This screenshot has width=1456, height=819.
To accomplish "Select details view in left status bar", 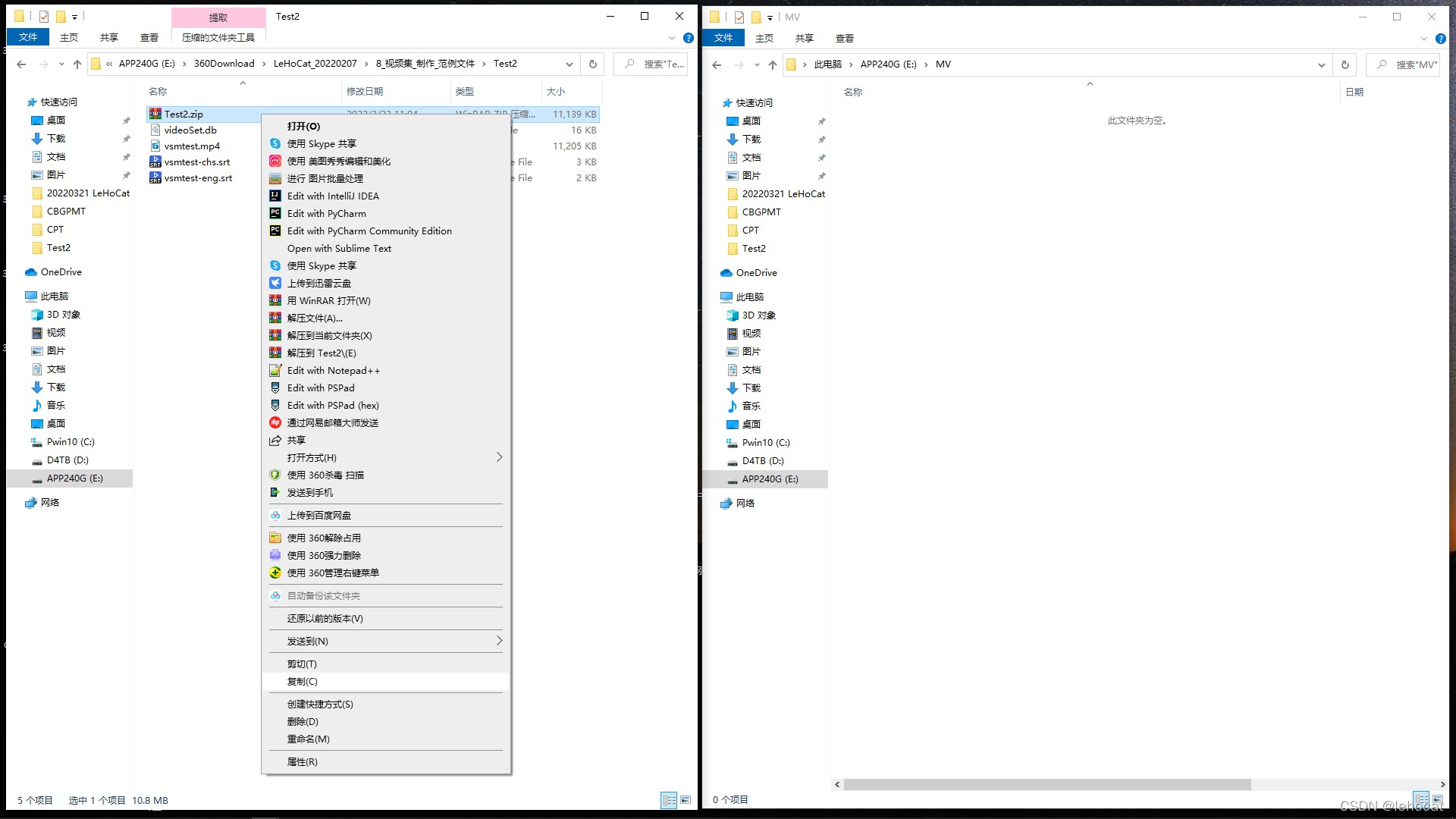I will 669,800.
